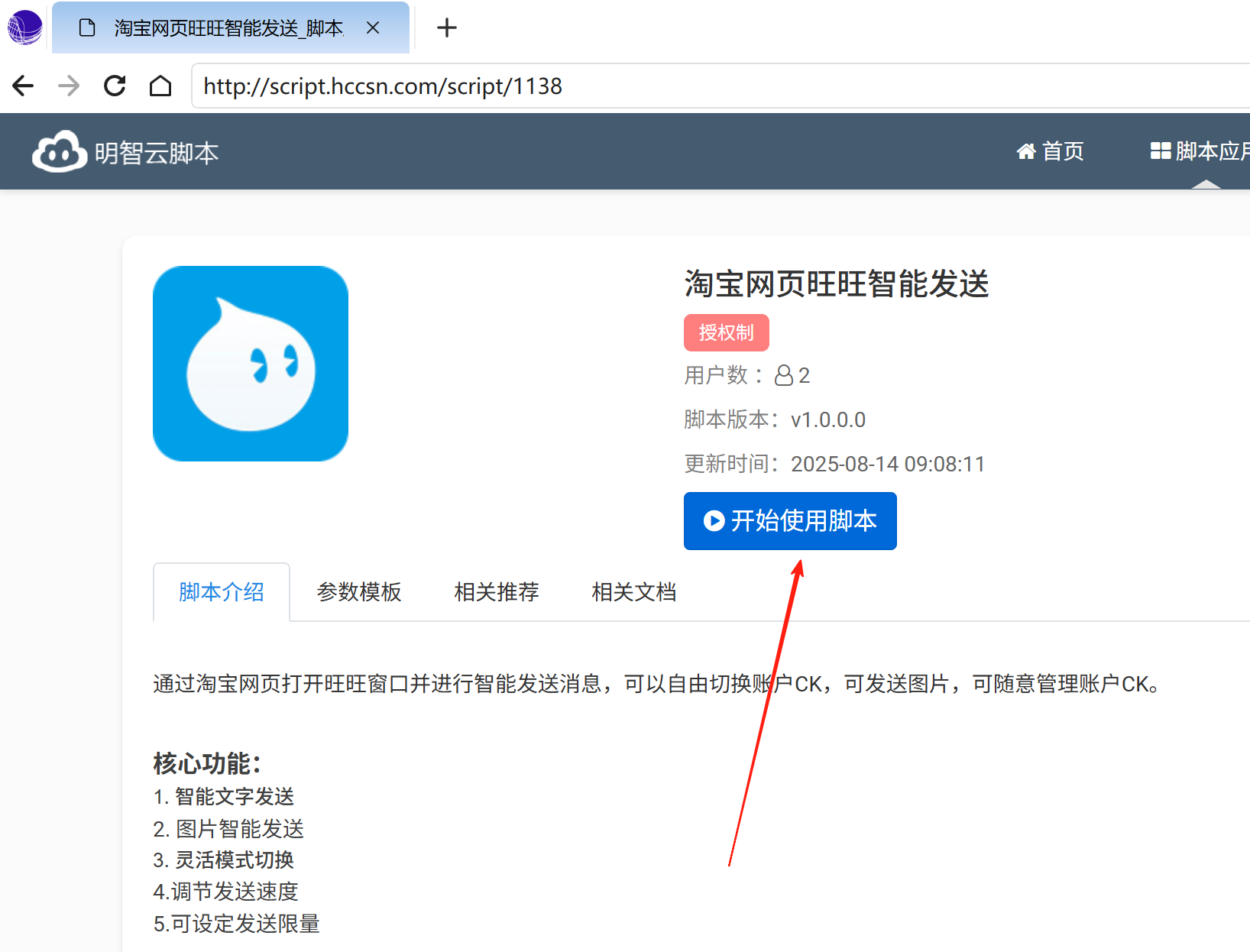
Task: Focus the address bar URL field
Action: 721,86
